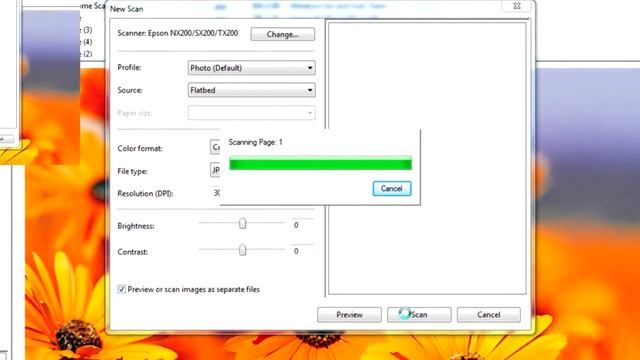Close the New Scan dialog window

(517, 6)
